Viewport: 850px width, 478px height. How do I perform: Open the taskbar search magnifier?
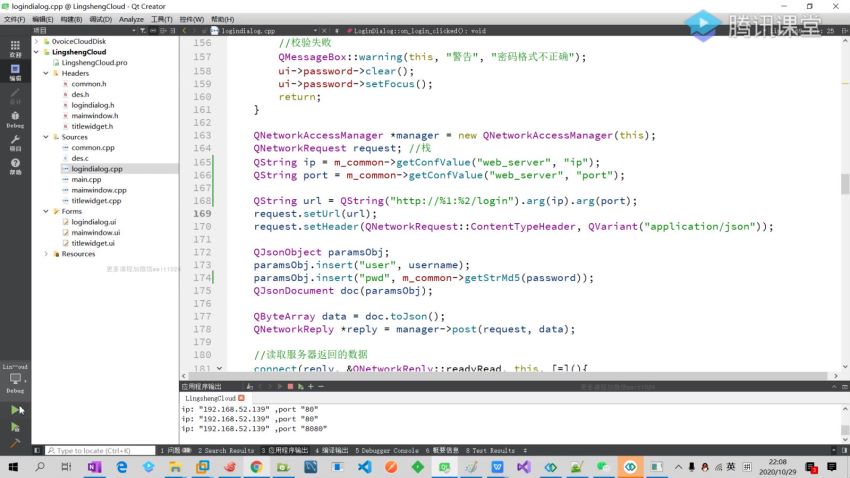click(40, 467)
